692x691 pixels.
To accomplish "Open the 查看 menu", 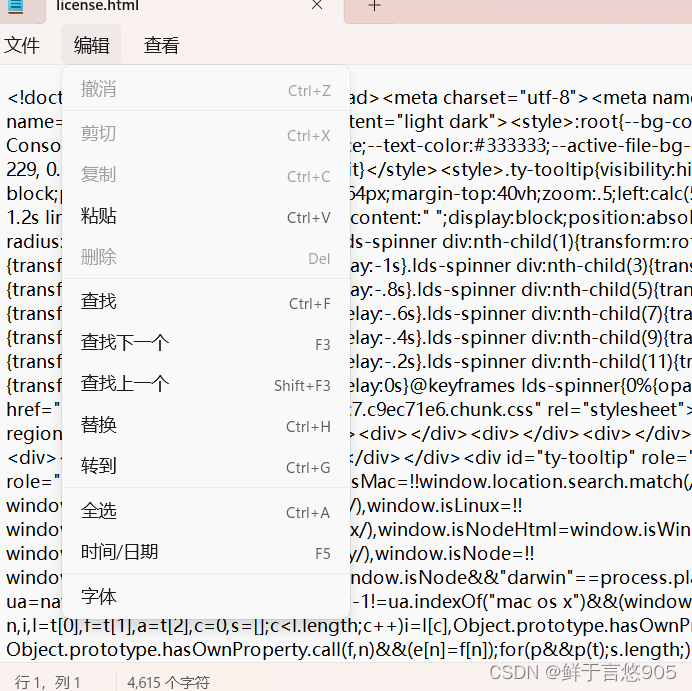I will click(162, 45).
